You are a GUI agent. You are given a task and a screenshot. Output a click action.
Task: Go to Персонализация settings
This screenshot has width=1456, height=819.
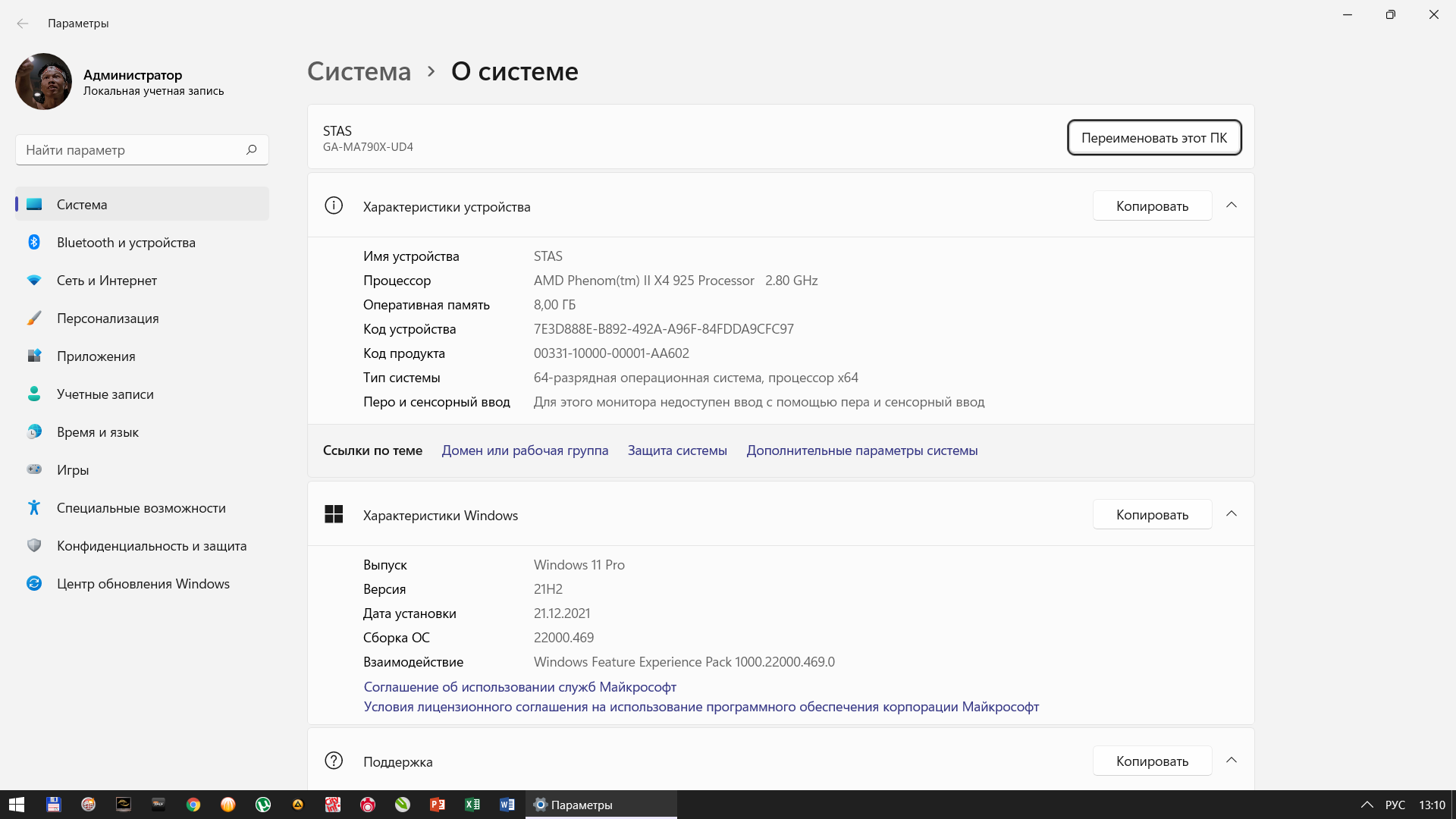[108, 318]
